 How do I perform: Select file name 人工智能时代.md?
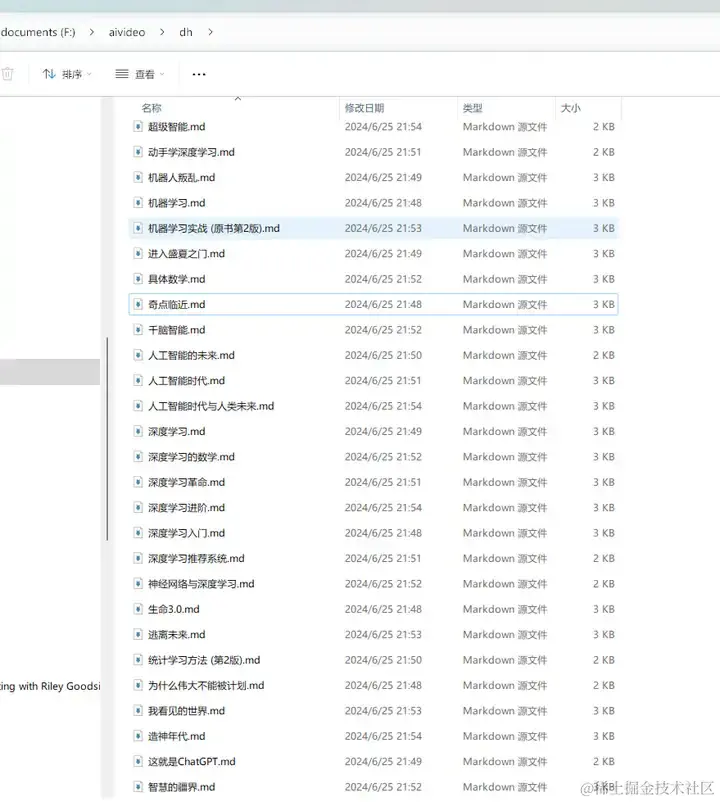pyautogui.click(x=186, y=381)
